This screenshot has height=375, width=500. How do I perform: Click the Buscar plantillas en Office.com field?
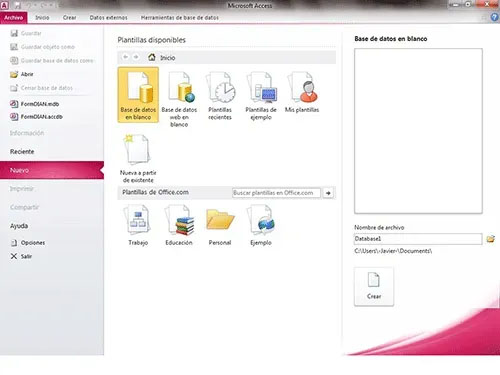coord(276,193)
